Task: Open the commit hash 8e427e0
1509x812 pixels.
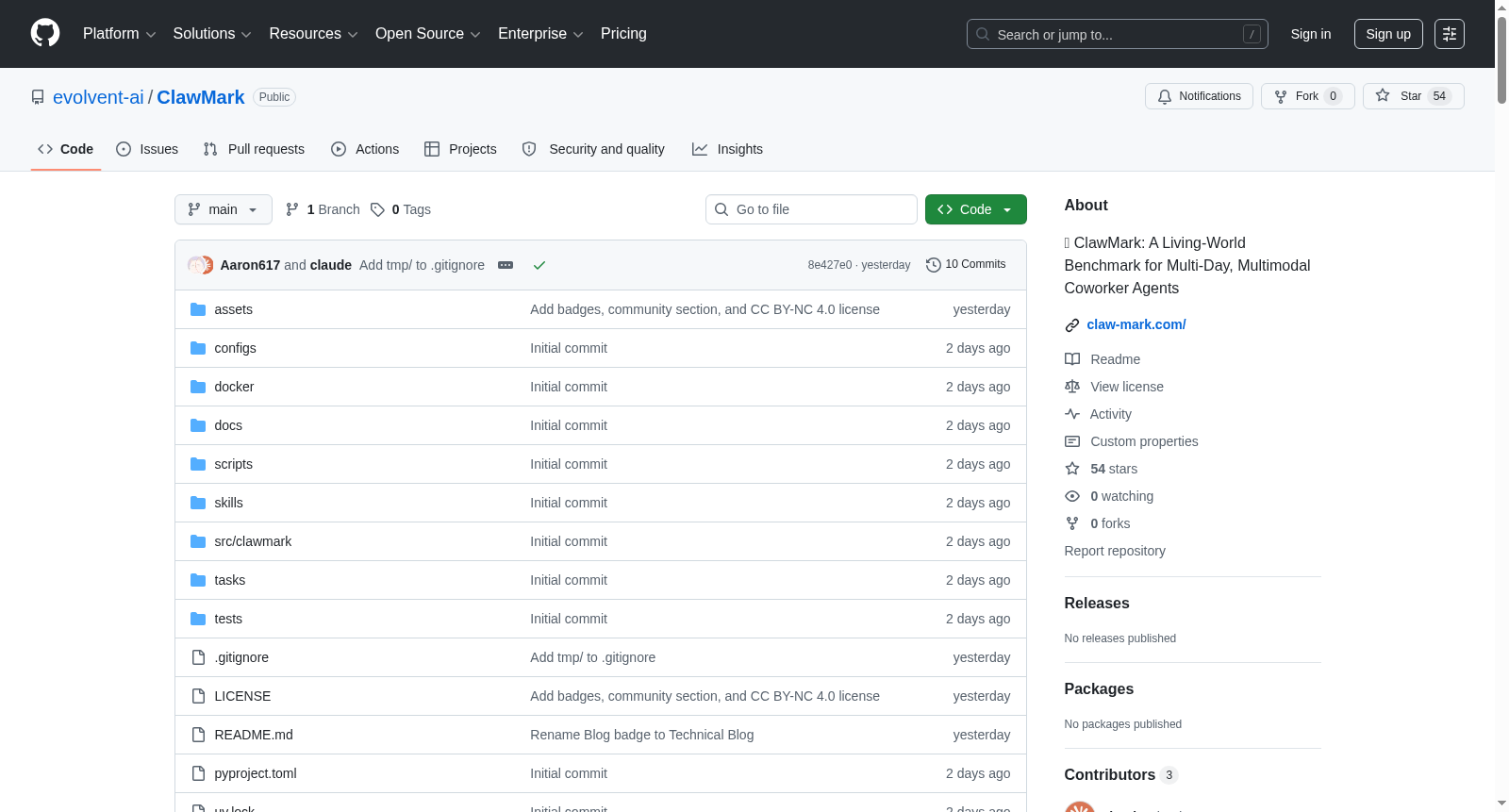Action: (x=830, y=265)
